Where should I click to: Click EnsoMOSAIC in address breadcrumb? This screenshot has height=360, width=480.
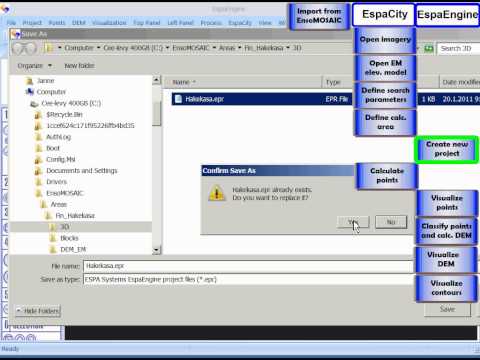click(191, 48)
